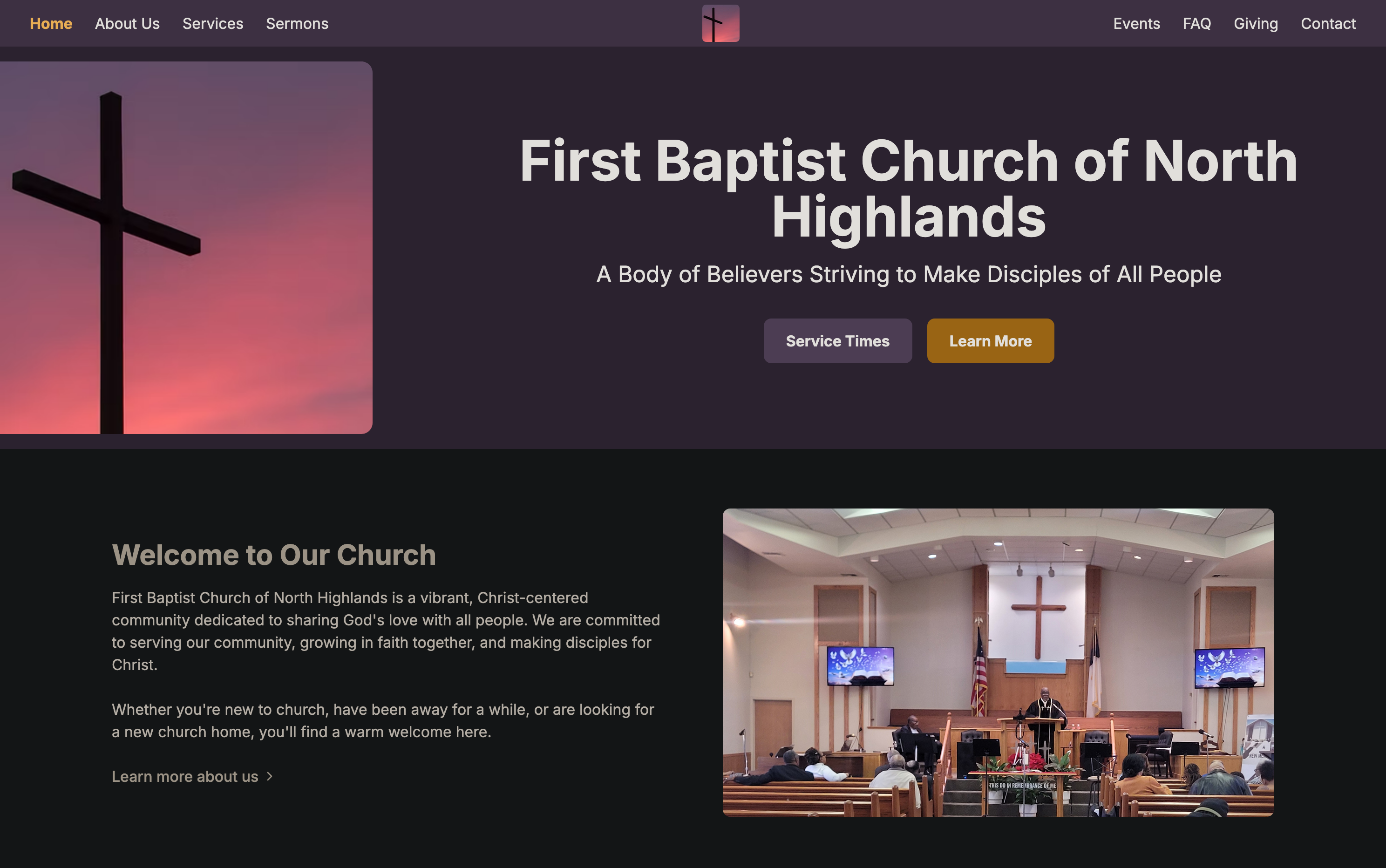Click the paragraph starting 'Whether you're new to church'
The height and width of the screenshot is (868, 1386).
(383, 720)
